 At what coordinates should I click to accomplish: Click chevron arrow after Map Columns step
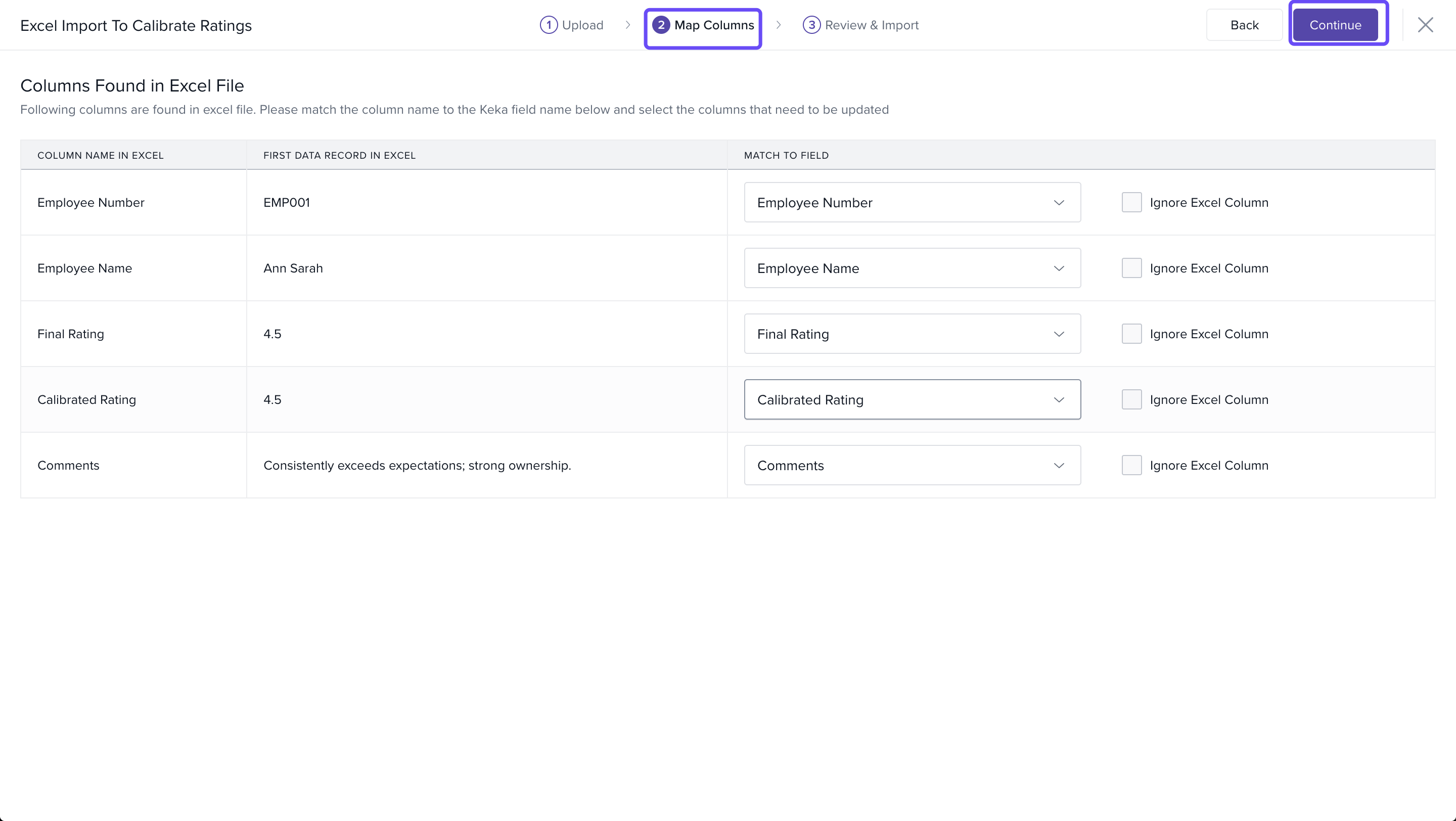pos(779,25)
